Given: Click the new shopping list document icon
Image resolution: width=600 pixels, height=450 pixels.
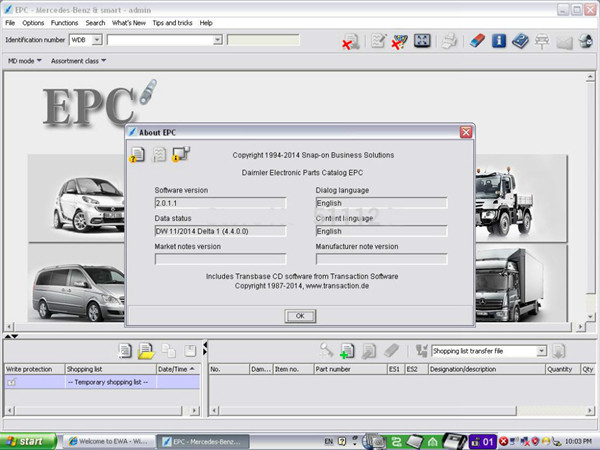Looking at the screenshot, I should pos(125,351).
